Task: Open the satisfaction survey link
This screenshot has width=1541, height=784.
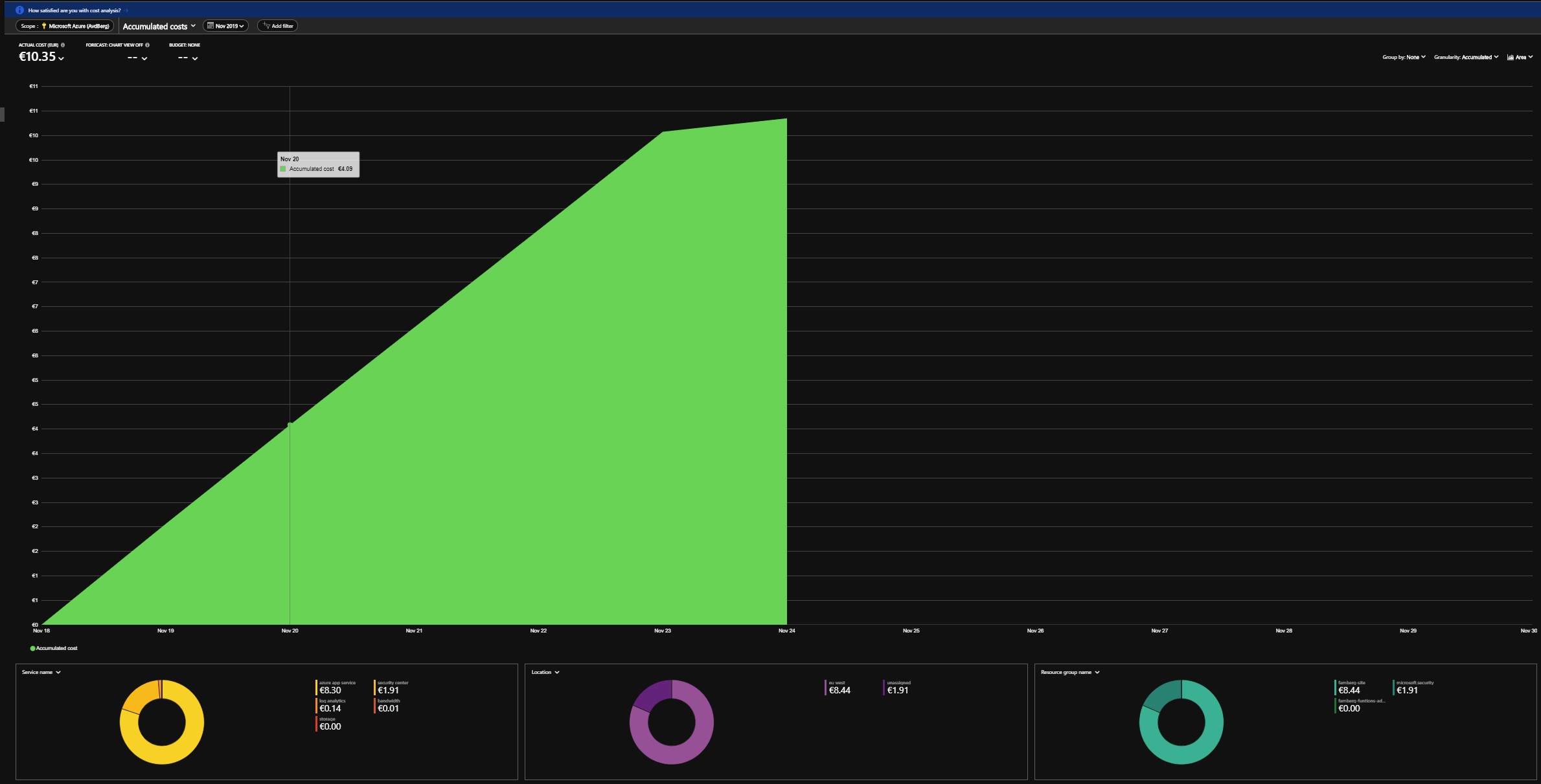Action: point(74,10)
